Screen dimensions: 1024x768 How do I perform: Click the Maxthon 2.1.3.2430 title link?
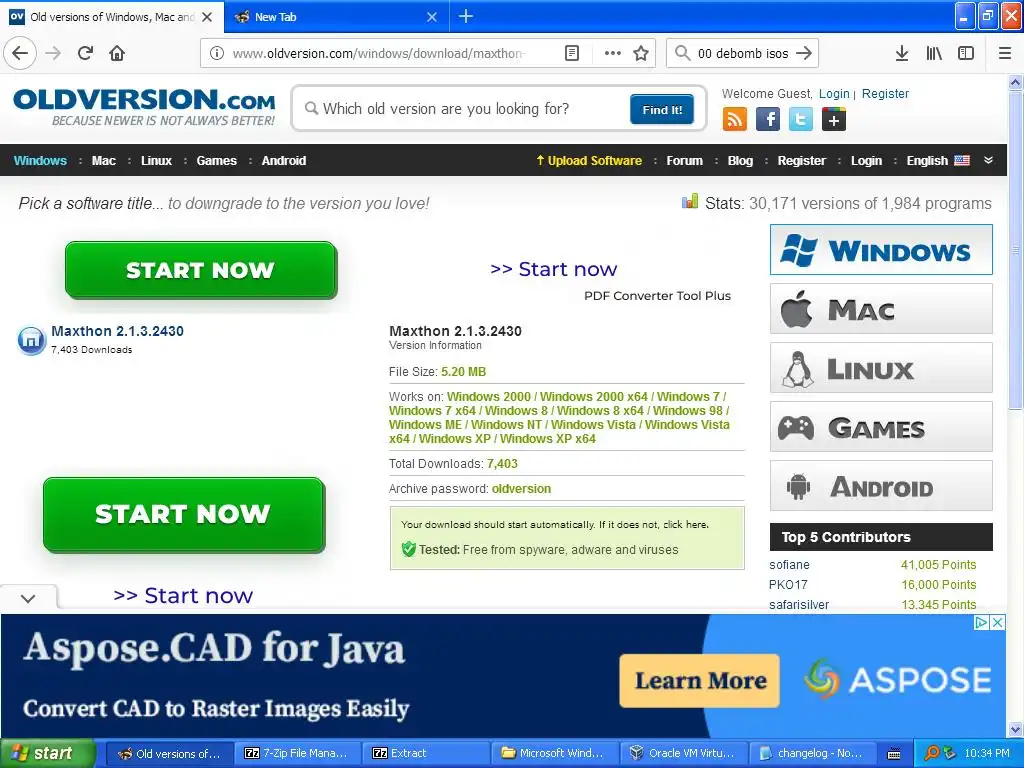click(118, 331)
